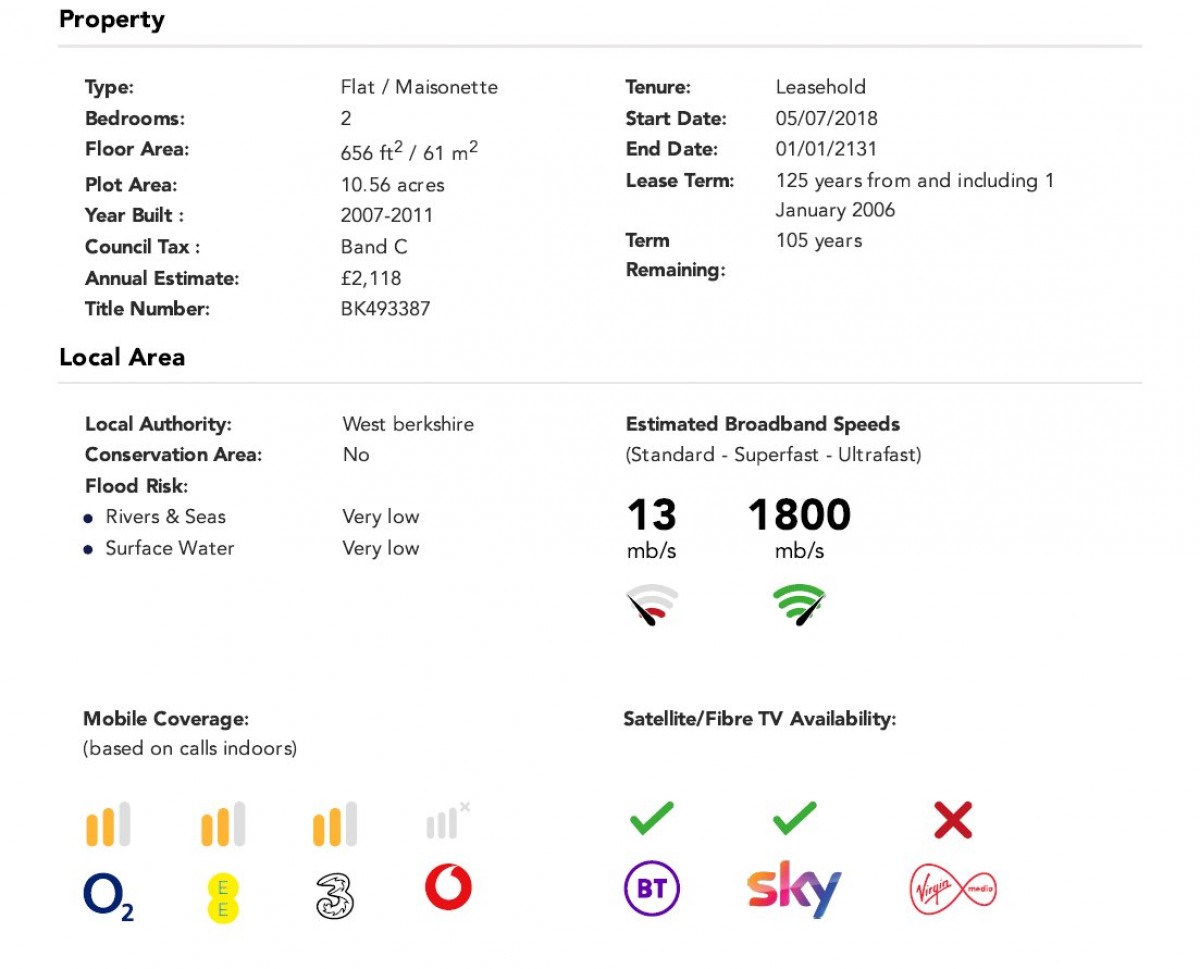
Task: Click the EE network logo
Action: (222, 897)
